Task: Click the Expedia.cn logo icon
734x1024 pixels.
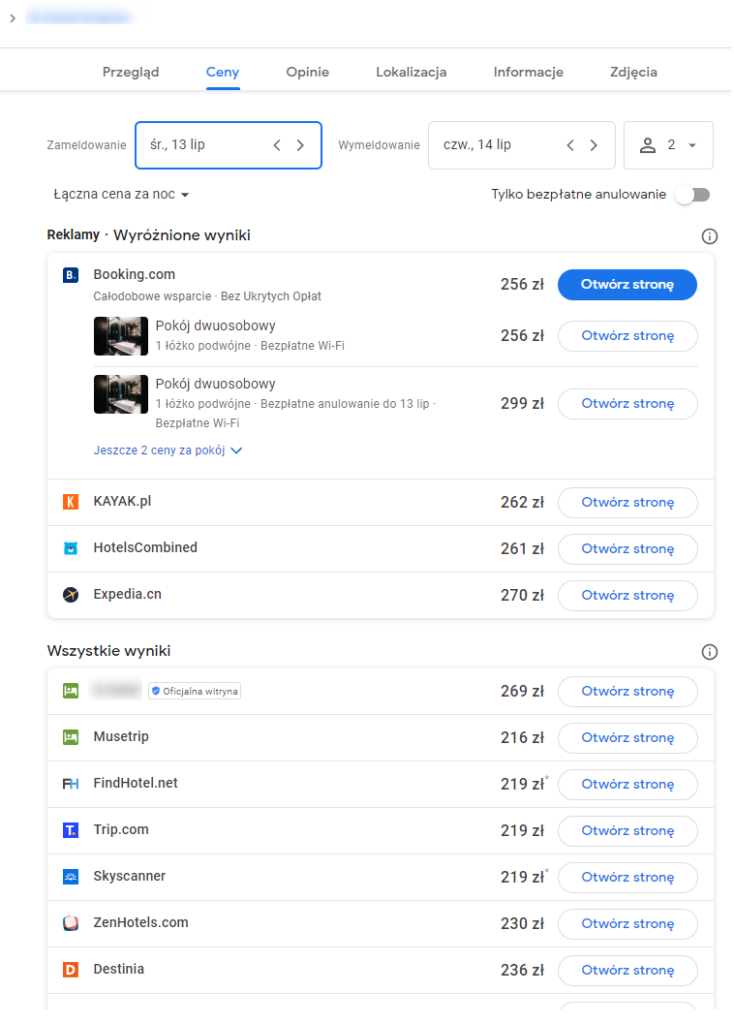Action: 71,594
